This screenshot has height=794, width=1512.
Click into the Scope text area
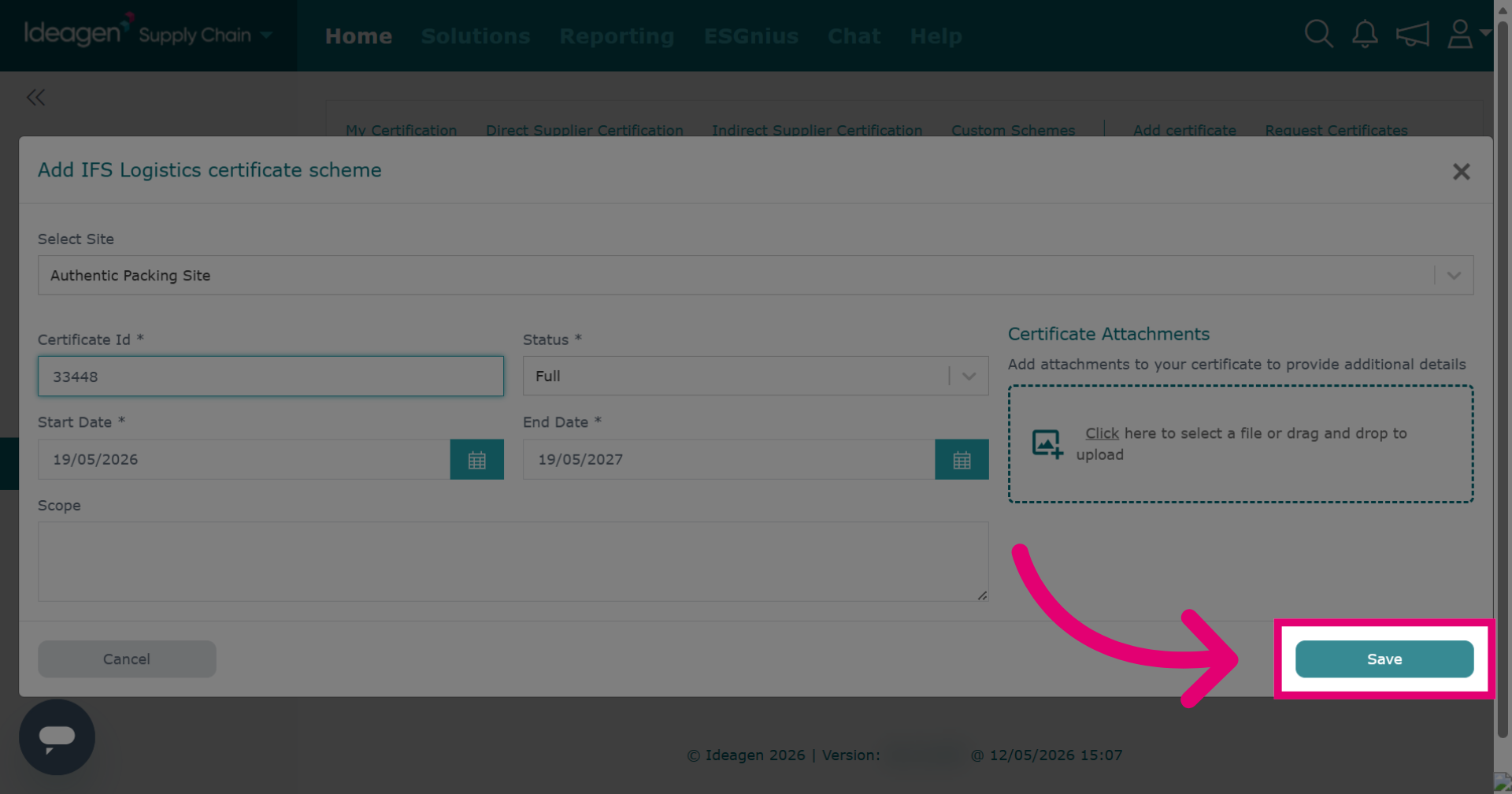point(513,562)
